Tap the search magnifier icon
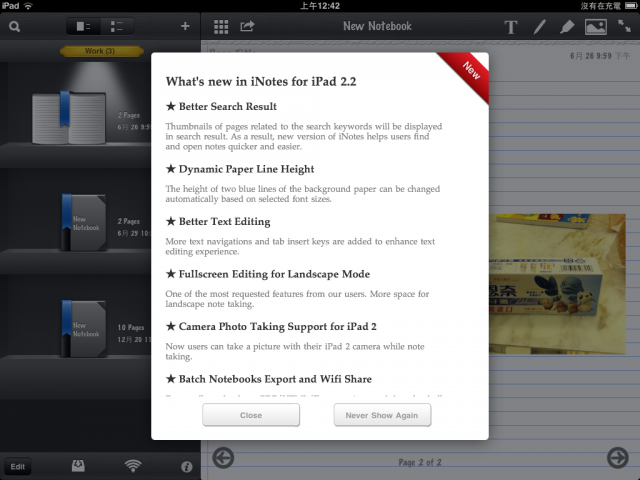This screenshot has width=640, height=480. pos(15,27)
